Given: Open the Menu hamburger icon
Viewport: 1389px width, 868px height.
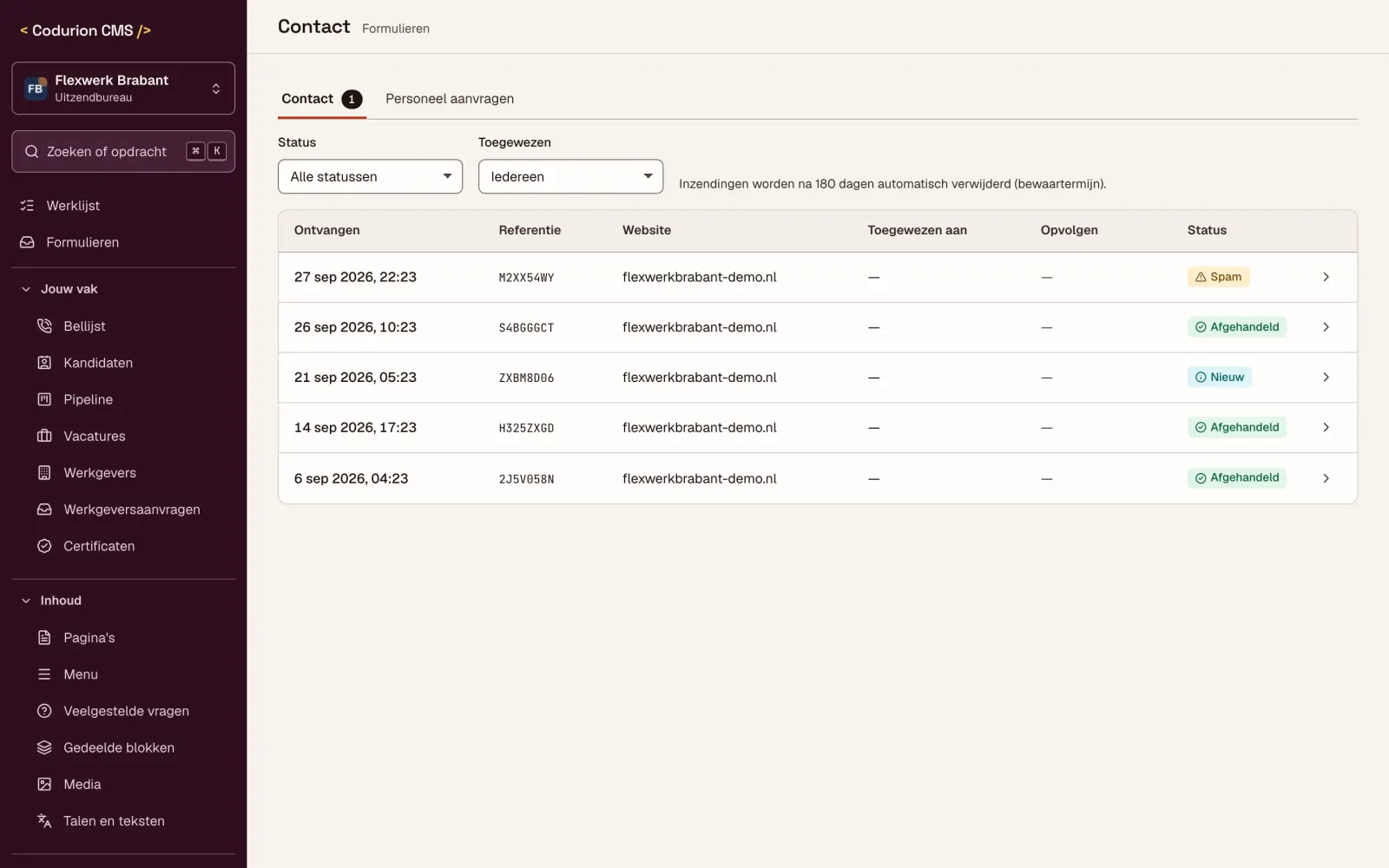Looking at the screenshot, I should pos(44,674).
